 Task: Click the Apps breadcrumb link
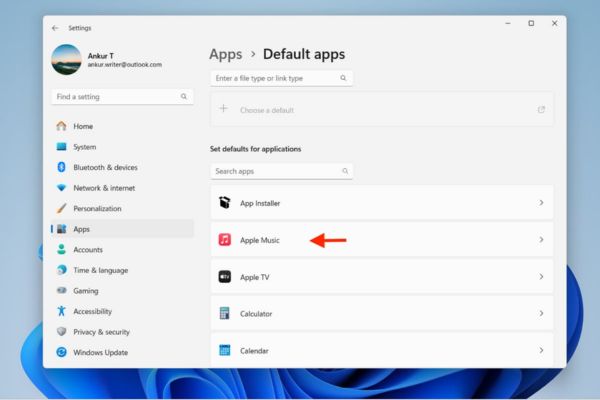click(226, 54)
